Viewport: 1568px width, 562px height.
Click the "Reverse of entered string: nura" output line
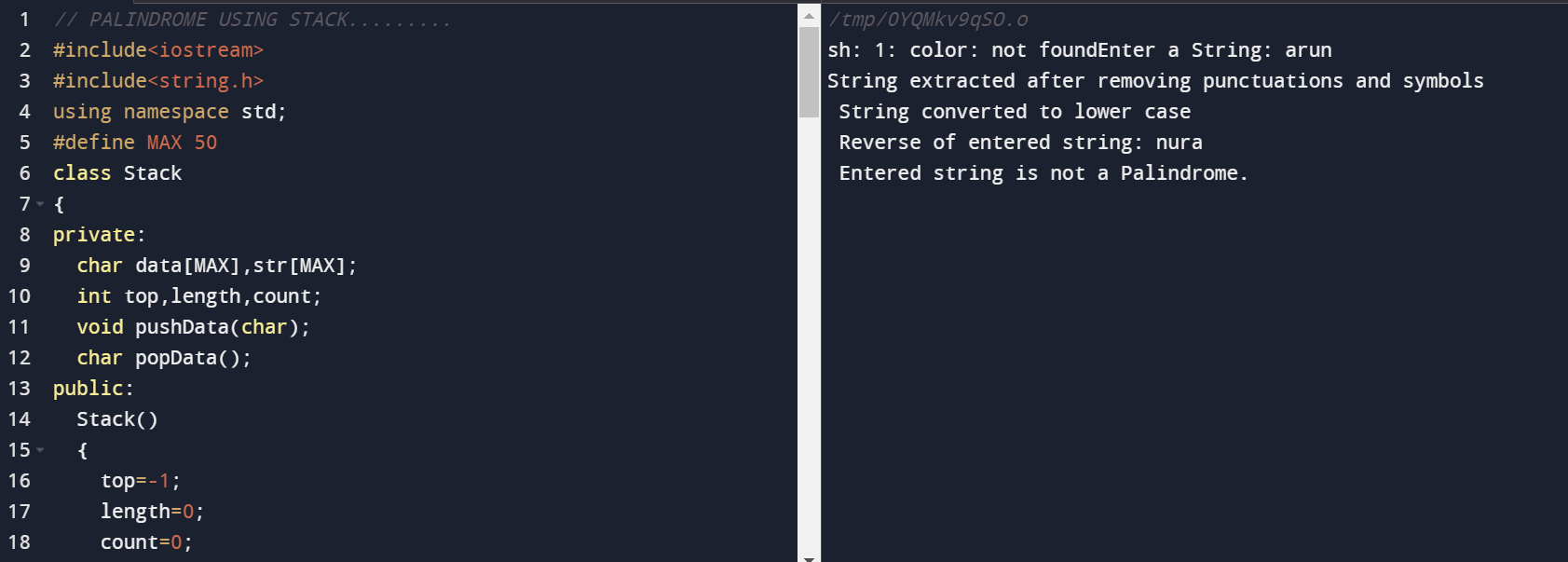point(1020,143)
